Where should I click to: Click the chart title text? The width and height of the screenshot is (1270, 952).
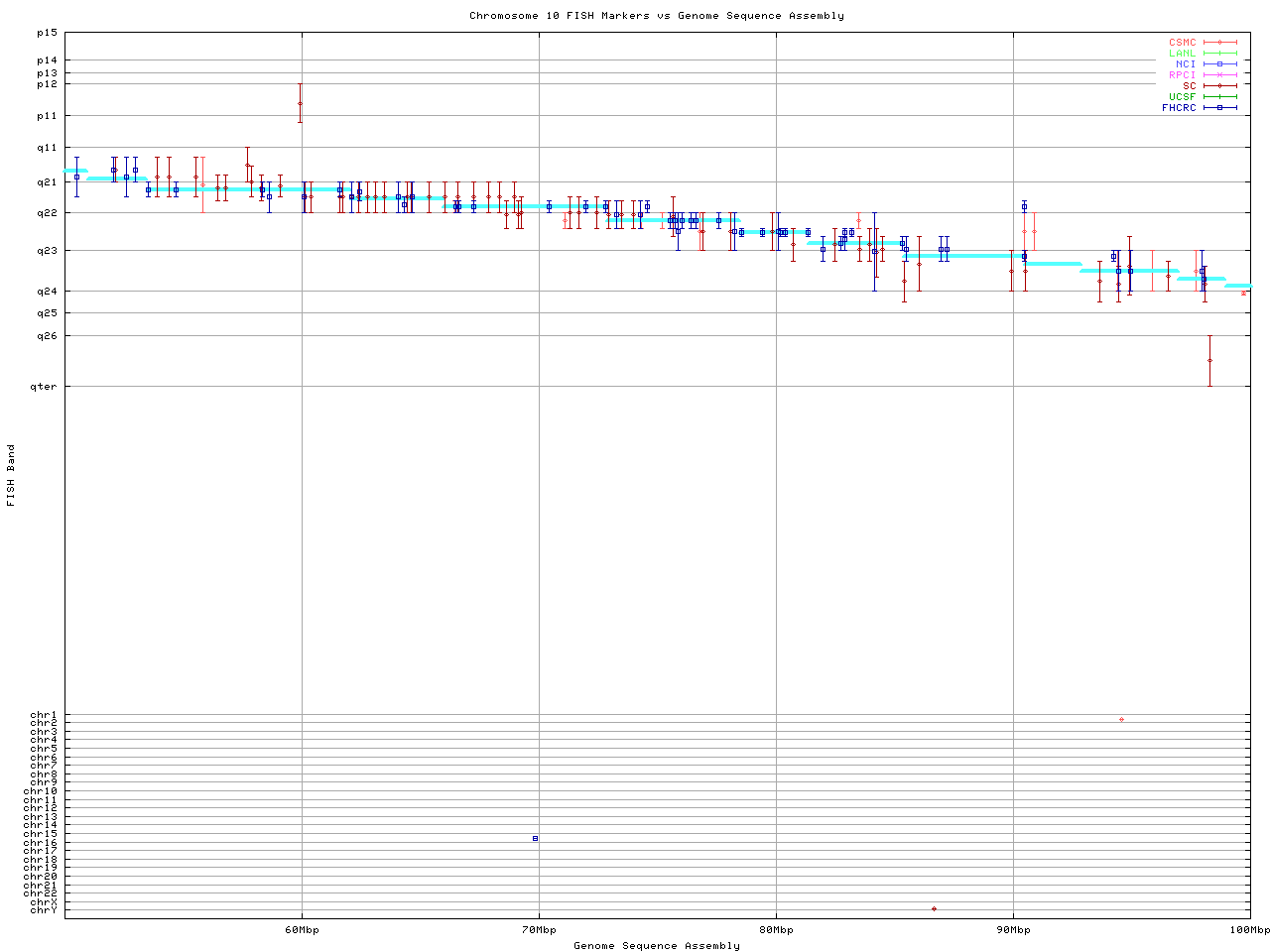pos(657,16)
